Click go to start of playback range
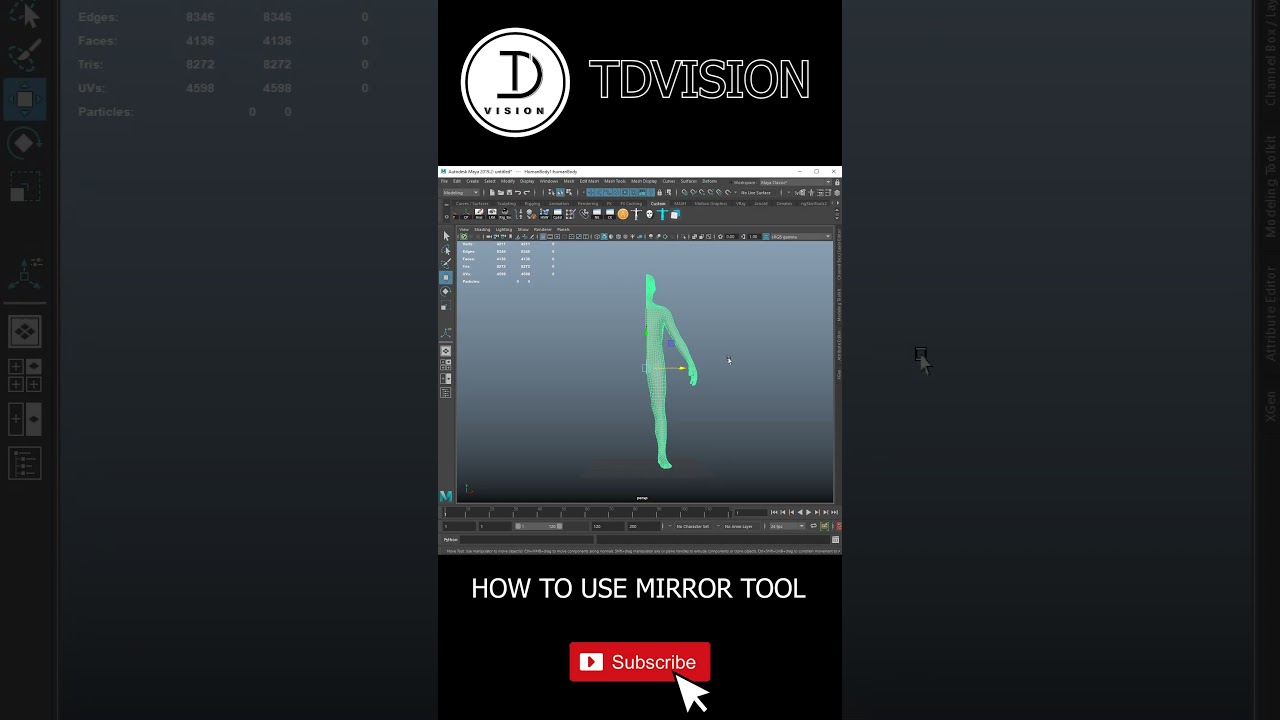The width and height of the screenshot is (1280, 720). 774,512
